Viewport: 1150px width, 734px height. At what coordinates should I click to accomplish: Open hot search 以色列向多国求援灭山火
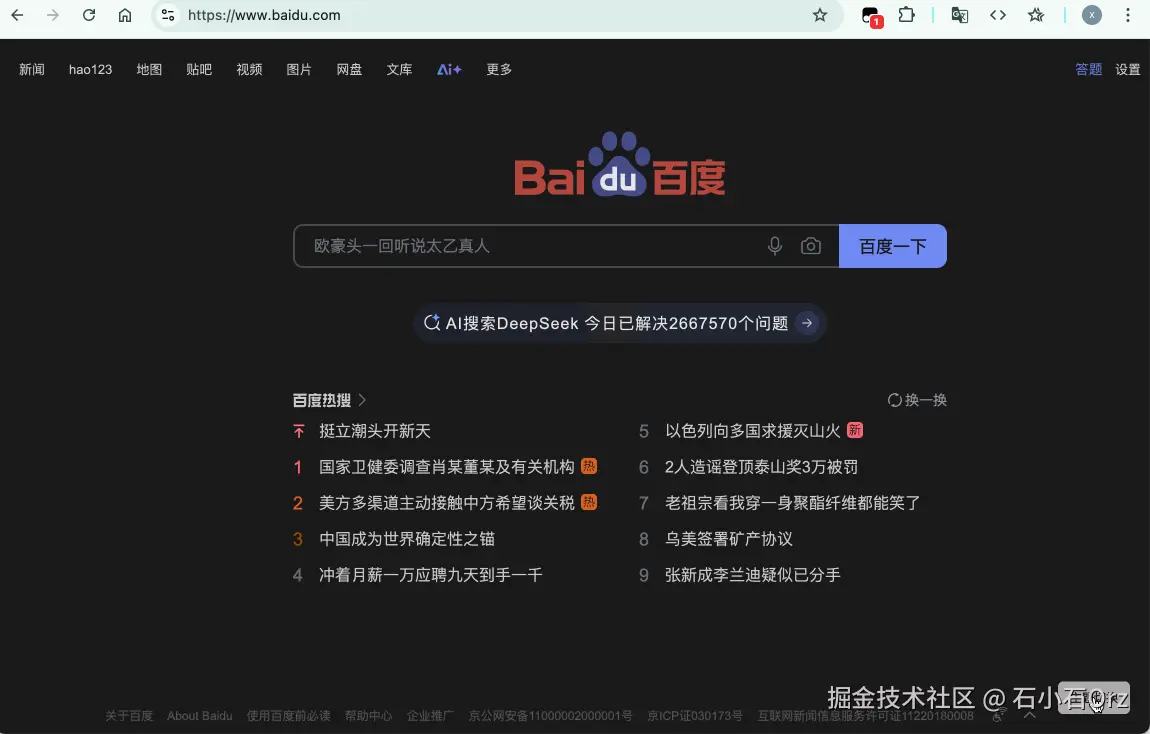pyautogui.click(x=752, y=430)
